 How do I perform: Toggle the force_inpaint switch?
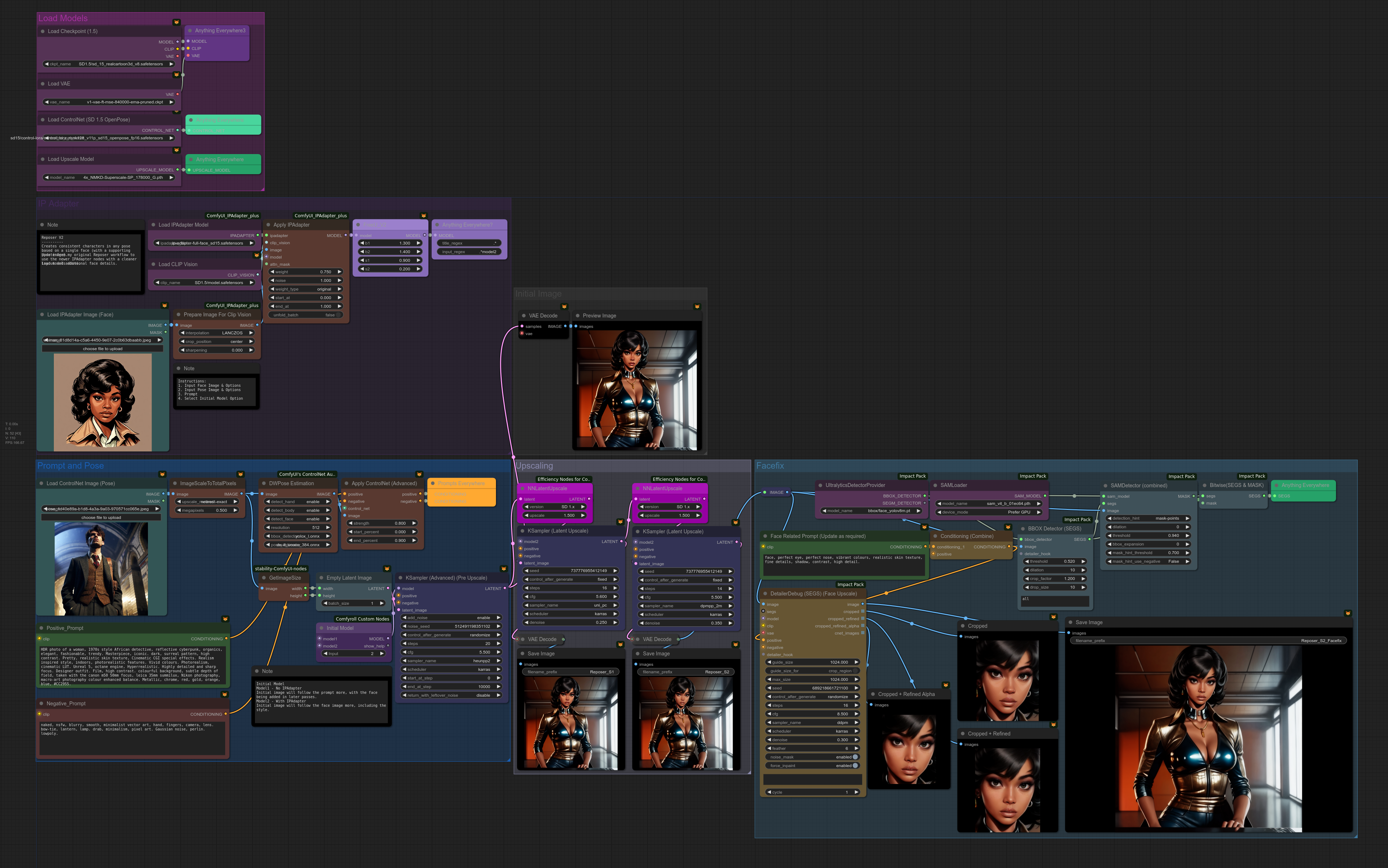pos(855,765)
